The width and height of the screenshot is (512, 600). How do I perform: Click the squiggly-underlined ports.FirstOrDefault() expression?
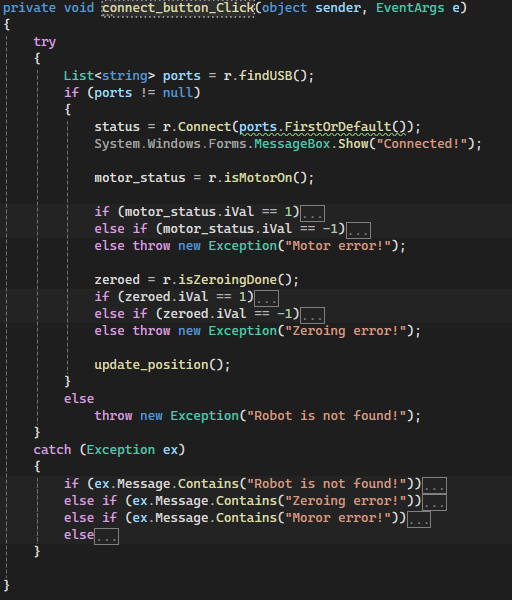[322, 127]
